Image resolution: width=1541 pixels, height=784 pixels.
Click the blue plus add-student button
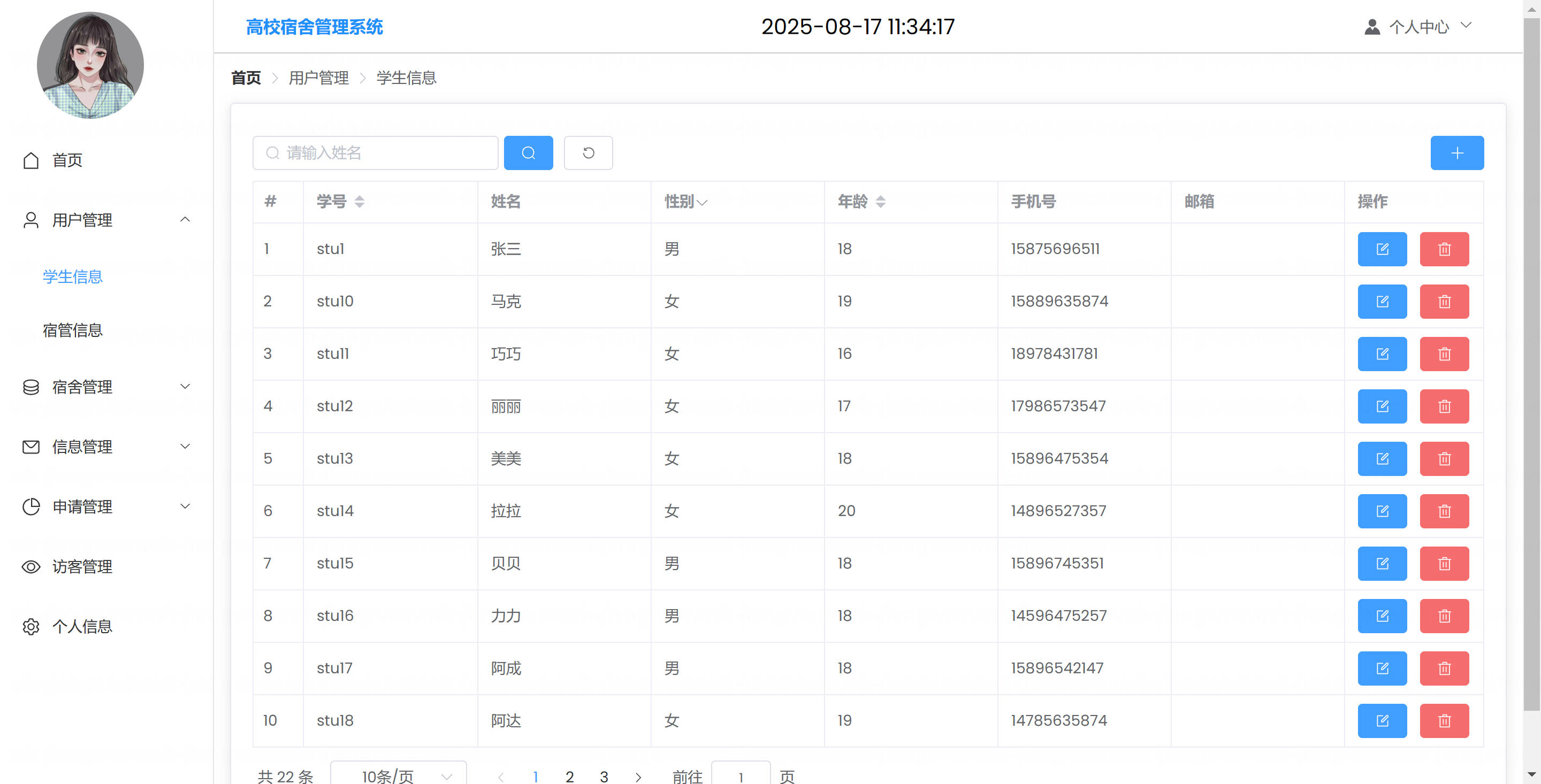(x=1456, y=153)
